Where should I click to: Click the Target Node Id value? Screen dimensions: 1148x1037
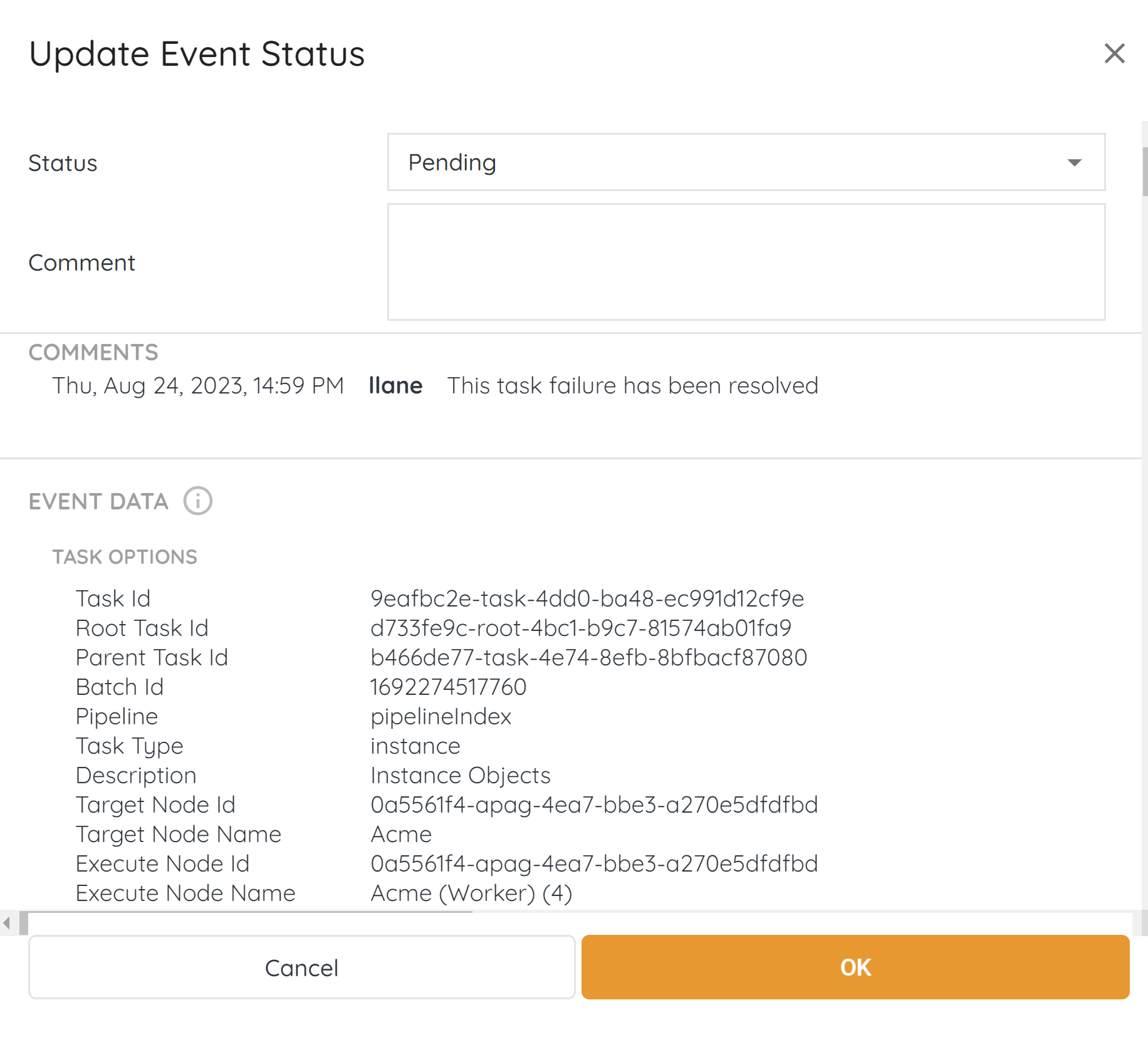tap(593, 805)
